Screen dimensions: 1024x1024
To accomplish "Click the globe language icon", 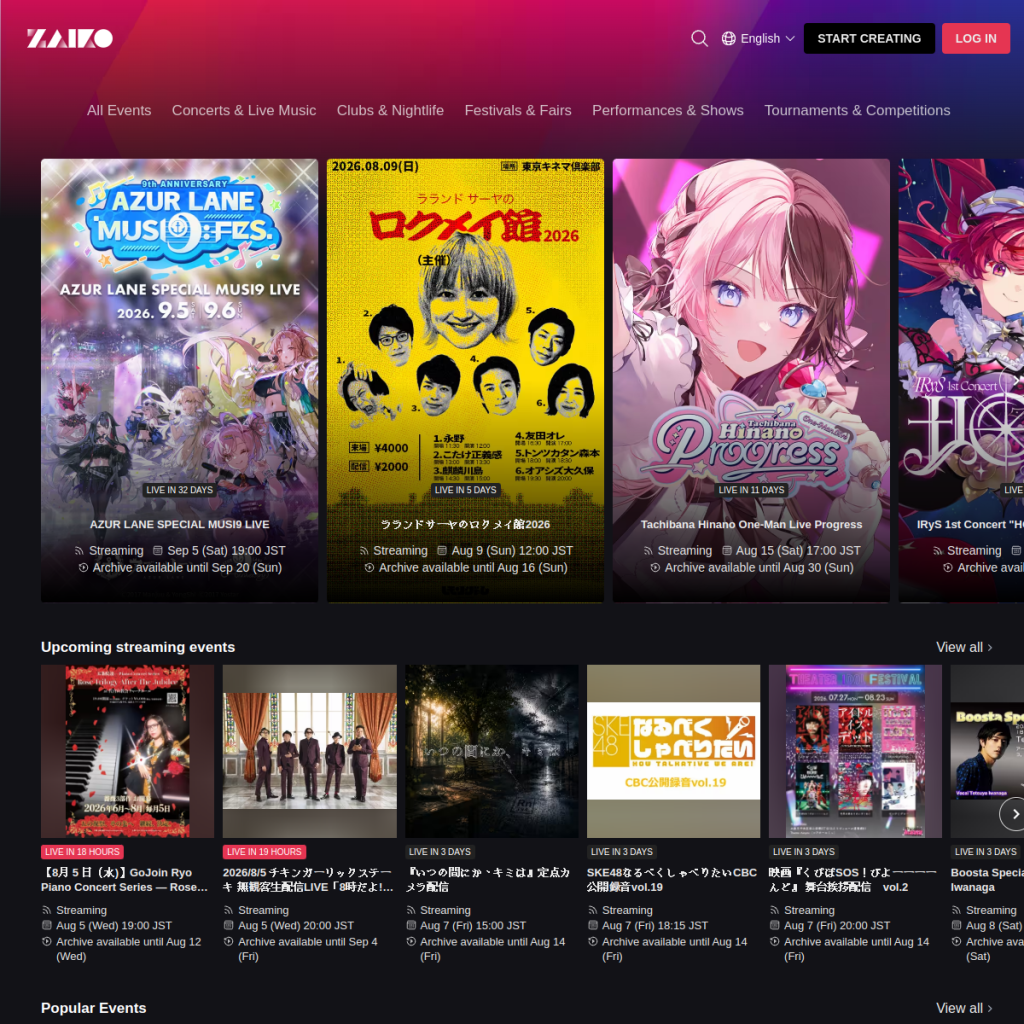I will [x=729, y=39].
